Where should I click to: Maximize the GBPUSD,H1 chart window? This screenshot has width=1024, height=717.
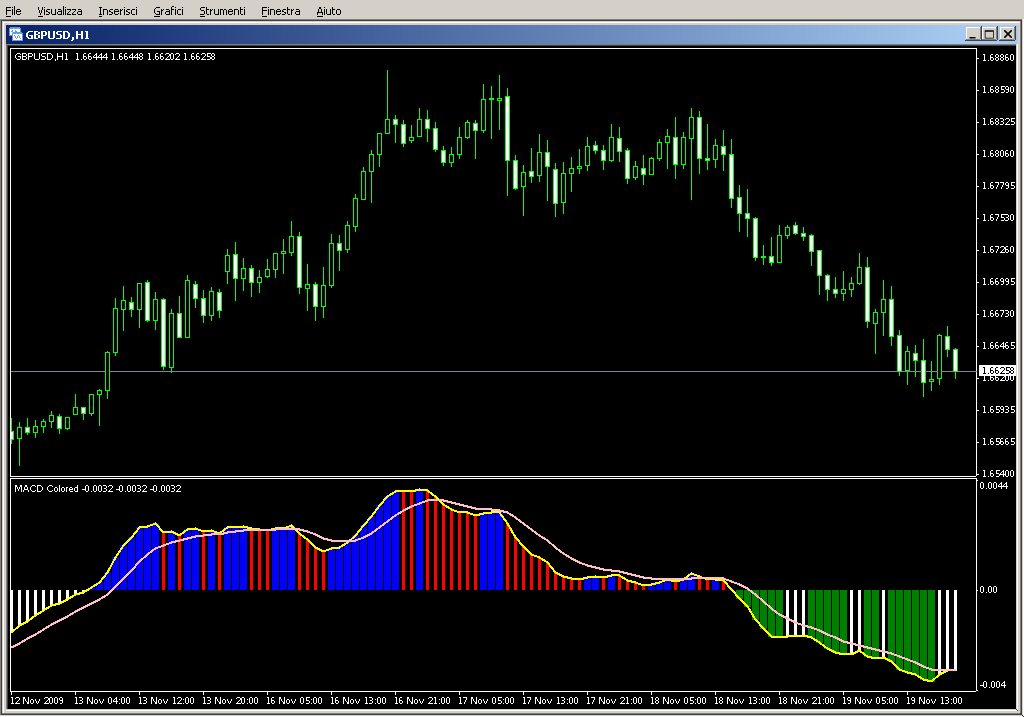pyautogui.click(x=990, y=34)
